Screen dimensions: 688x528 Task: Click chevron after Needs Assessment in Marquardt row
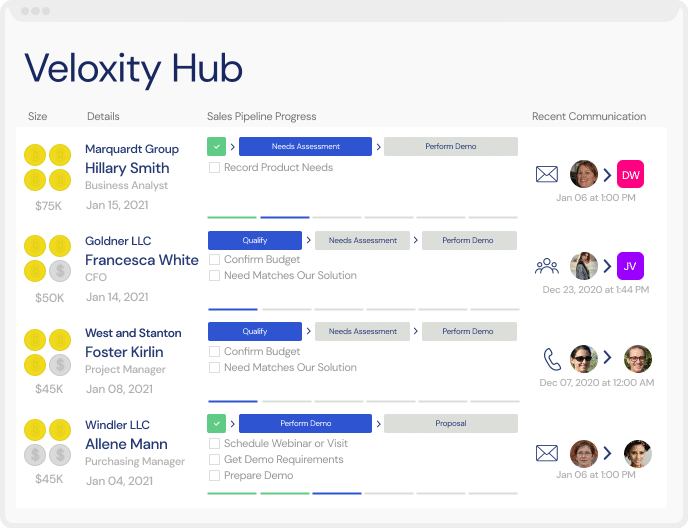click(x=378, y=147)
